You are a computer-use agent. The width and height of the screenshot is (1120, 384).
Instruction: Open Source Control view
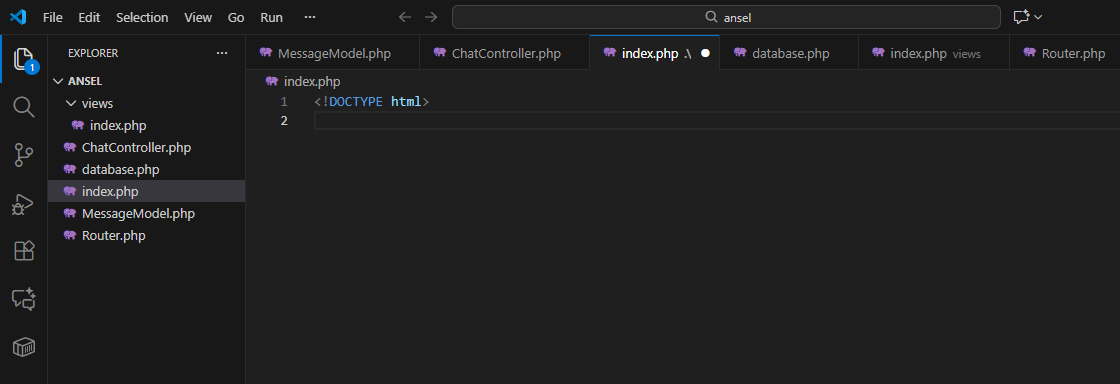coord(24,155)
